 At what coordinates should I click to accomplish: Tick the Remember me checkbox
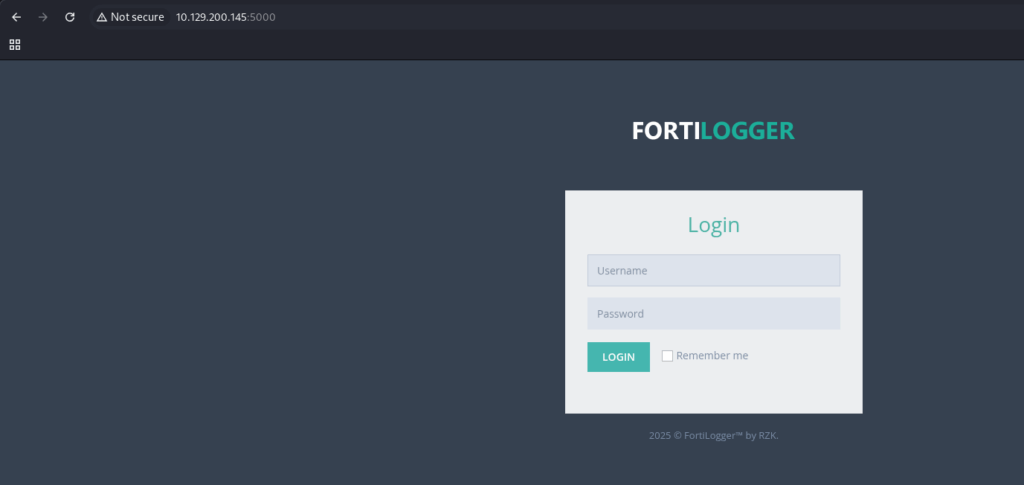click(667, 356)
